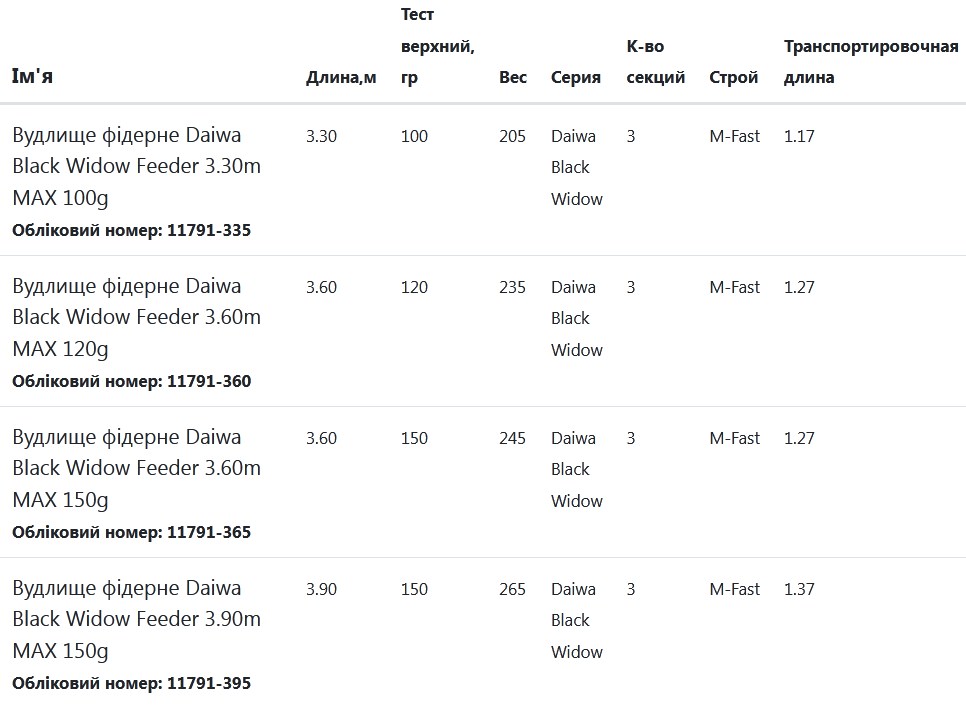This screenshot has height=709, width=966.
Task: Click the 205 weight value in first row
Action: (512, 136)
